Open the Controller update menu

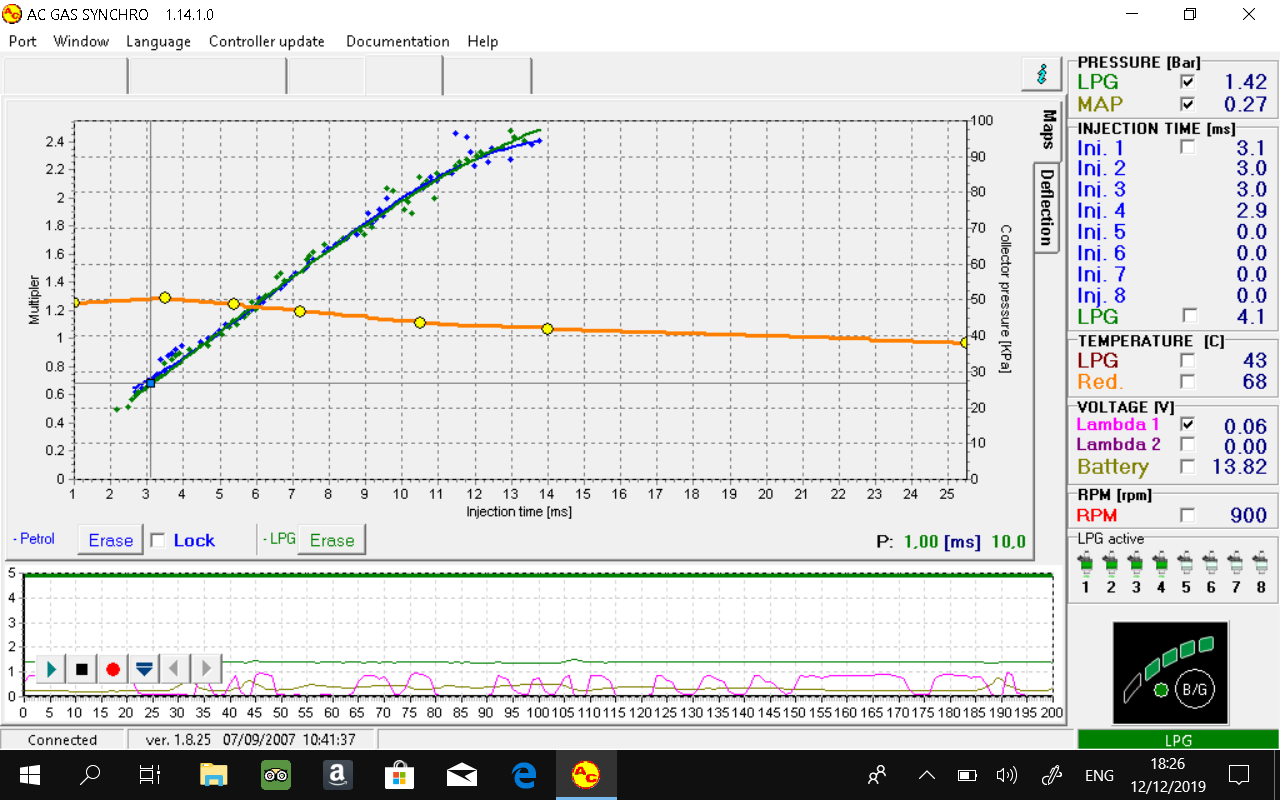[x=266, y=41]
